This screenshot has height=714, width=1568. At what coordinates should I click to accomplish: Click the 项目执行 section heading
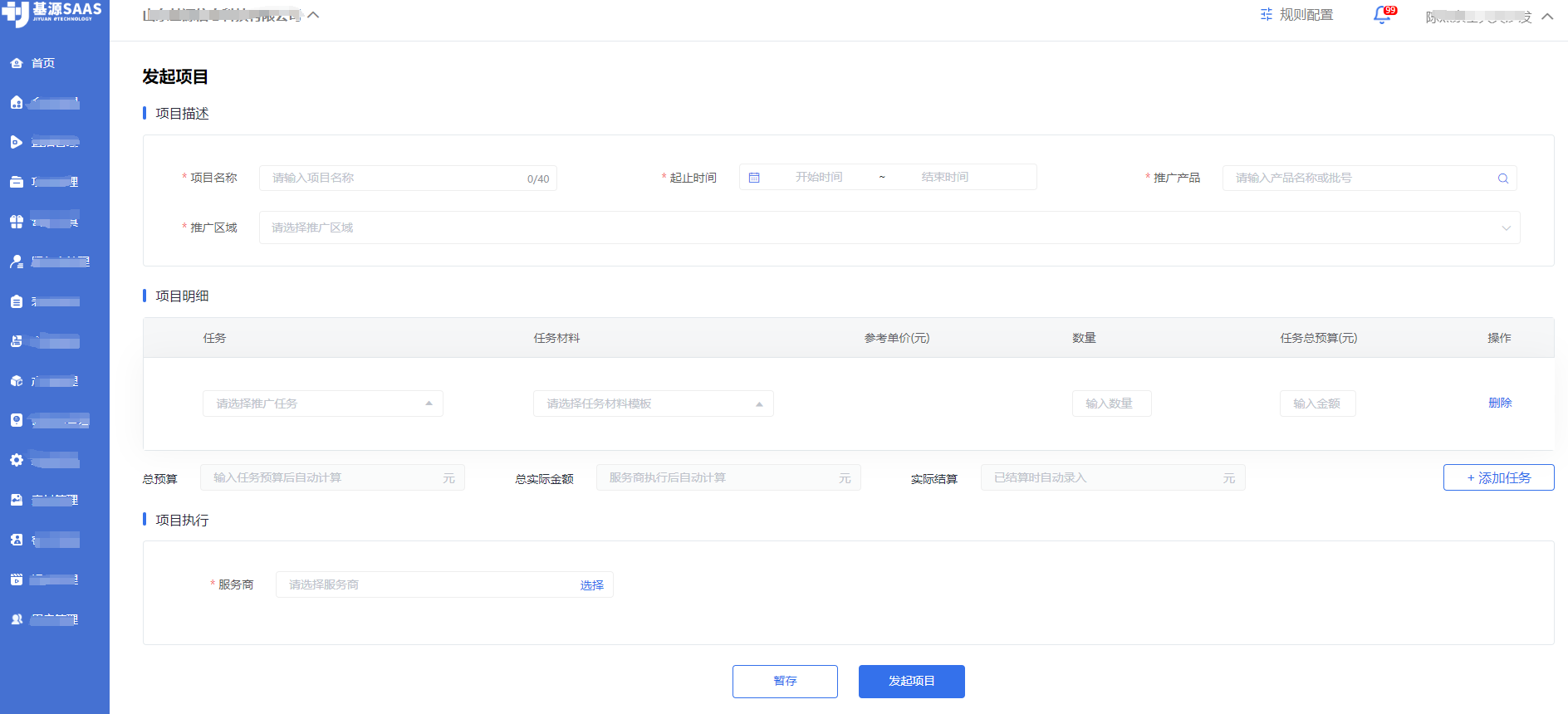182,520
